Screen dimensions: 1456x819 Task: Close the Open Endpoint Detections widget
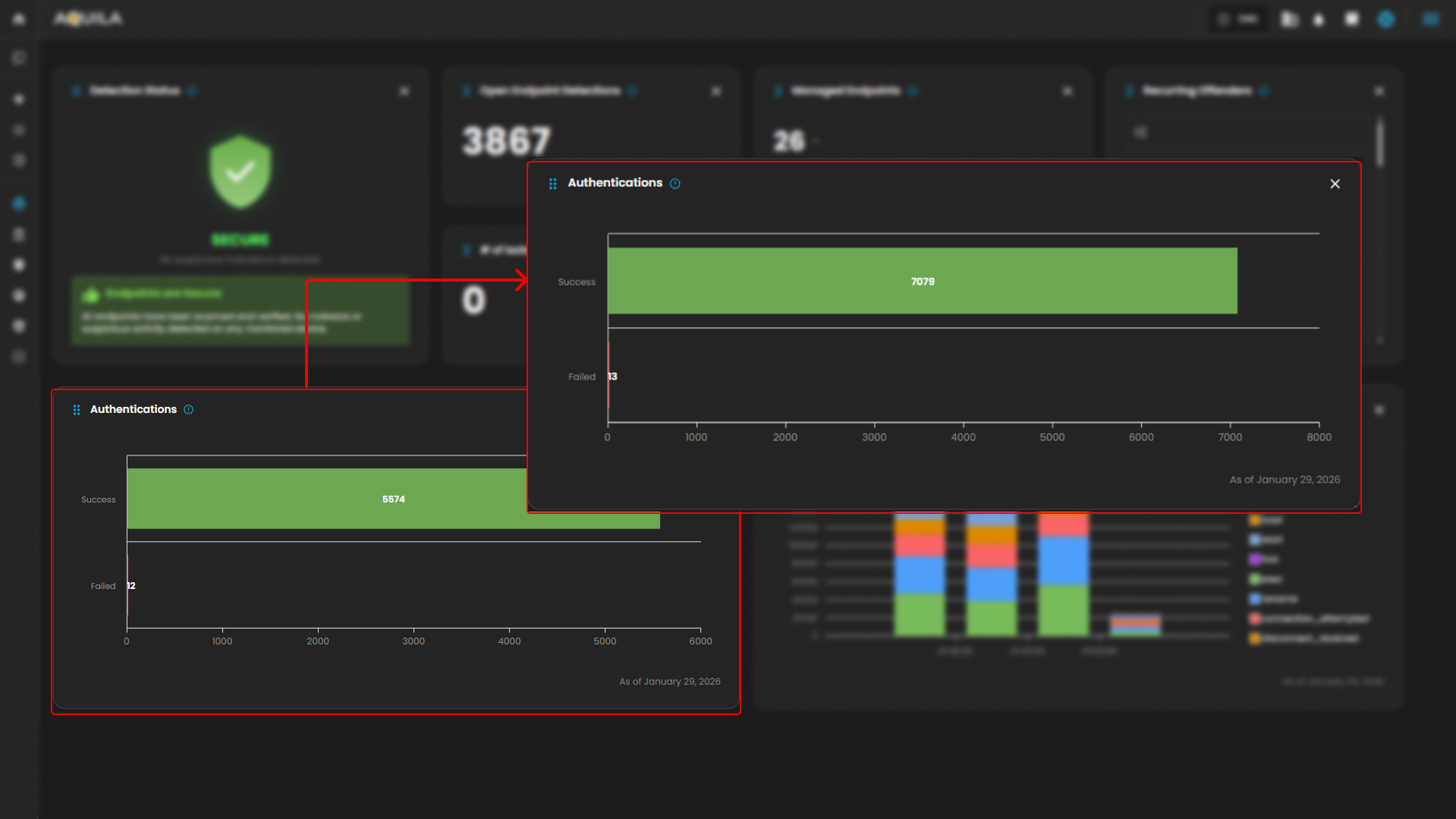click(715, 91)
